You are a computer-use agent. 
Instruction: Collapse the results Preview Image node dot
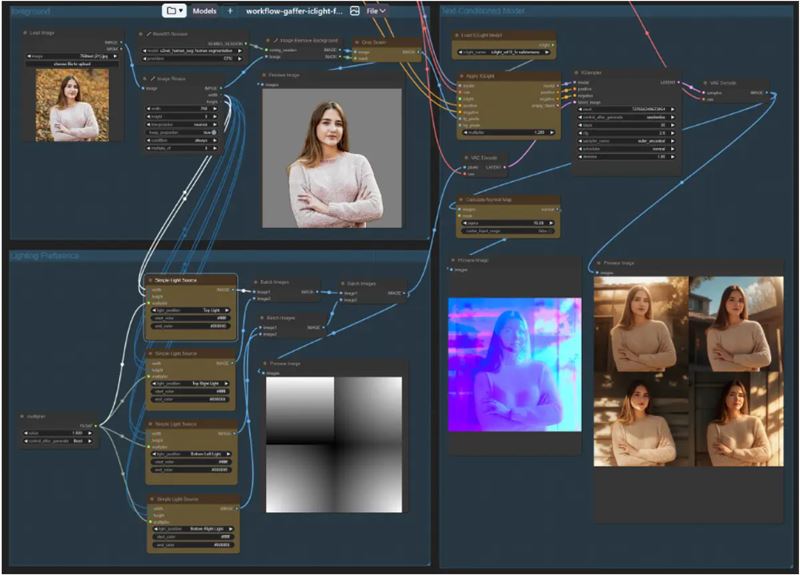point(599,263)
